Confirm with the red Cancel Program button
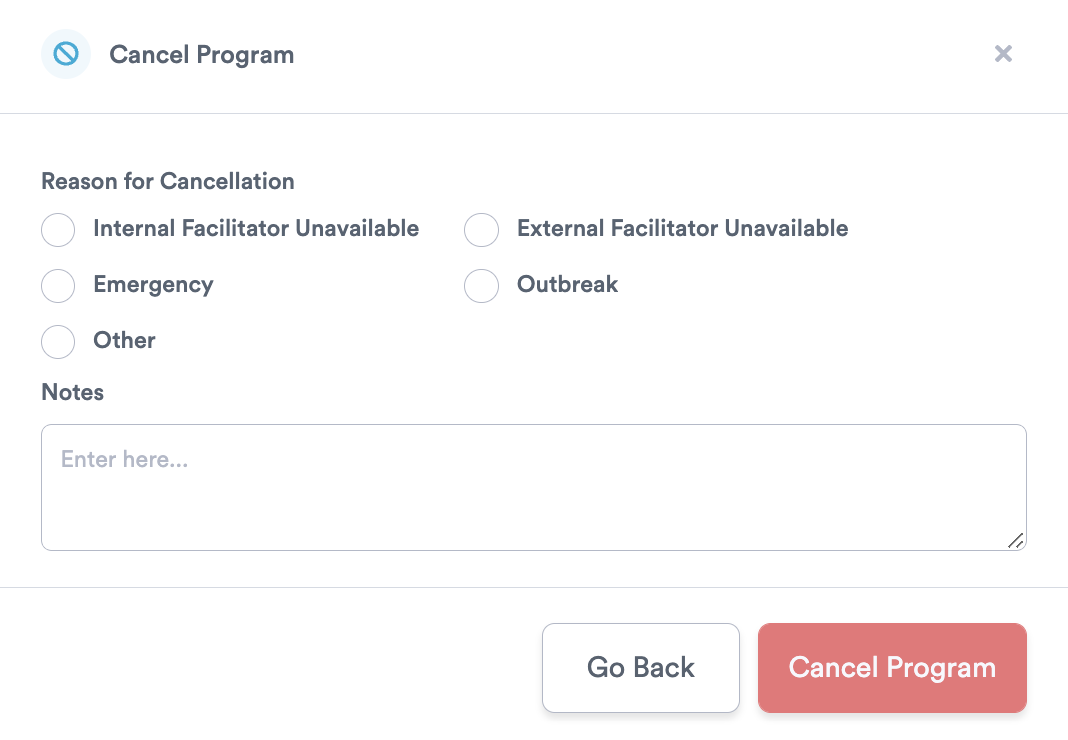 [x=892, y=668]
